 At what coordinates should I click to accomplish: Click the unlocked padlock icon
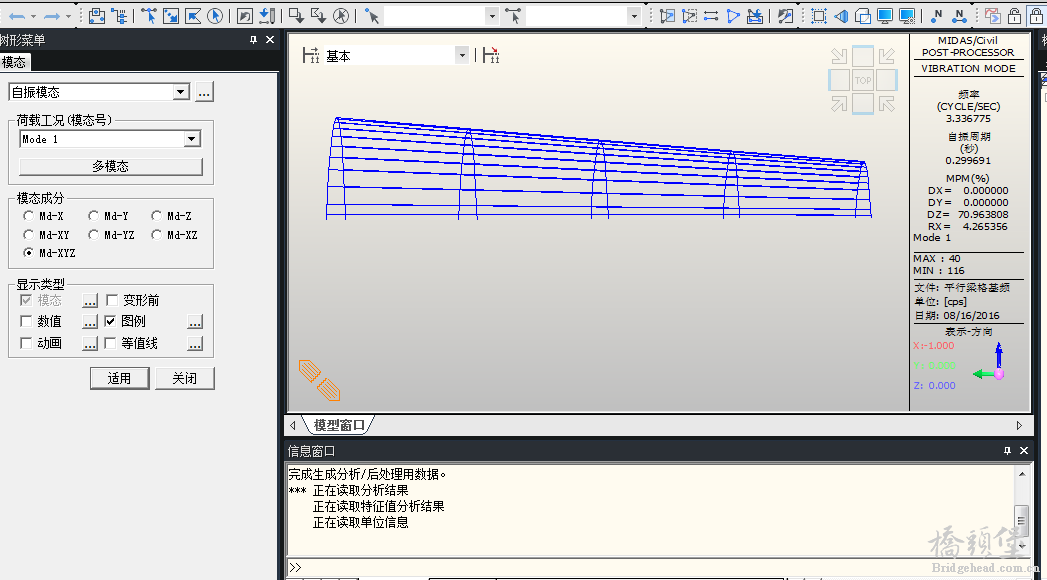1014,16
